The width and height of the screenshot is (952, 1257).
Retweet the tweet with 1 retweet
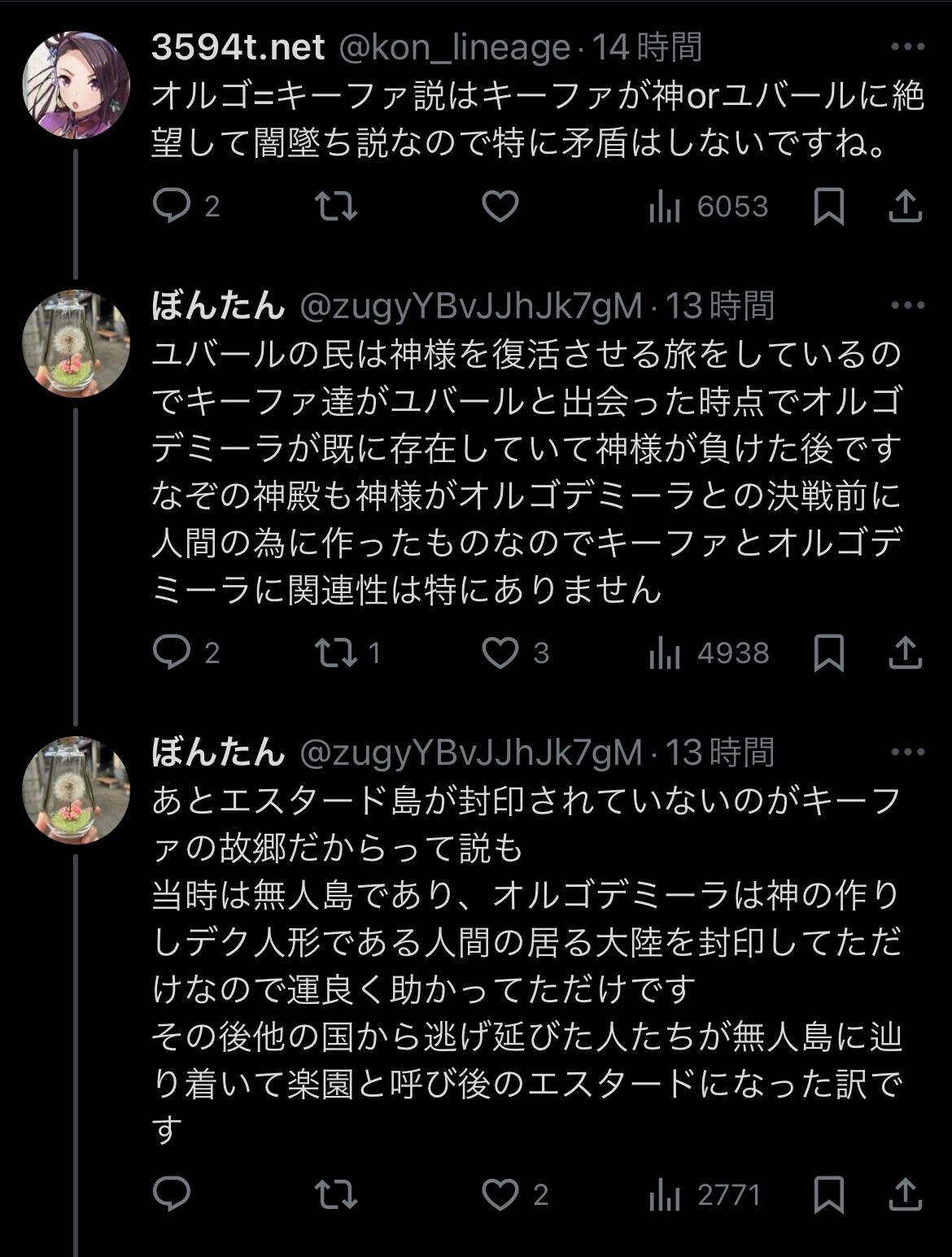347,653
